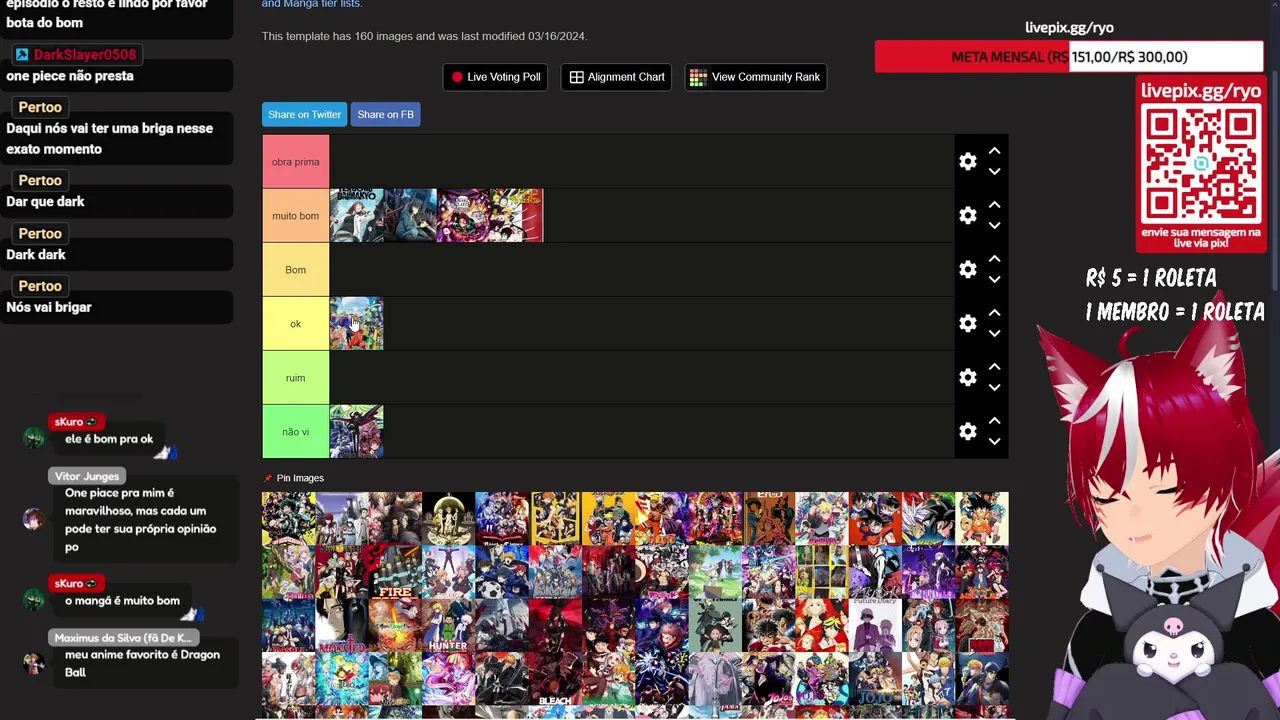Move ruim tier down with arrow
This screenshot has width=1280, height=720.
[994, 388]
